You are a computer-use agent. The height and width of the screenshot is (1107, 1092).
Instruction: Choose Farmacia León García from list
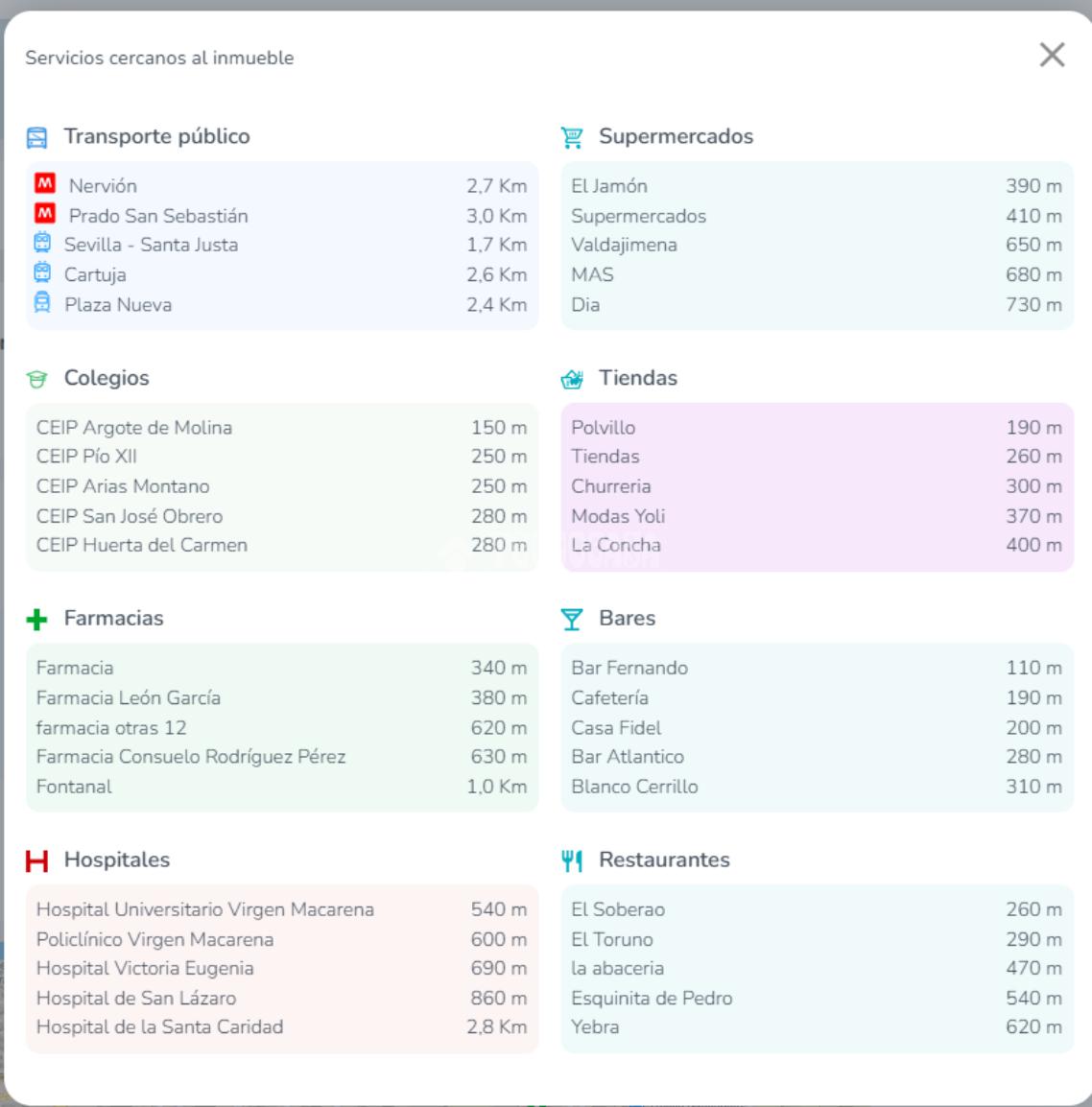129,697
